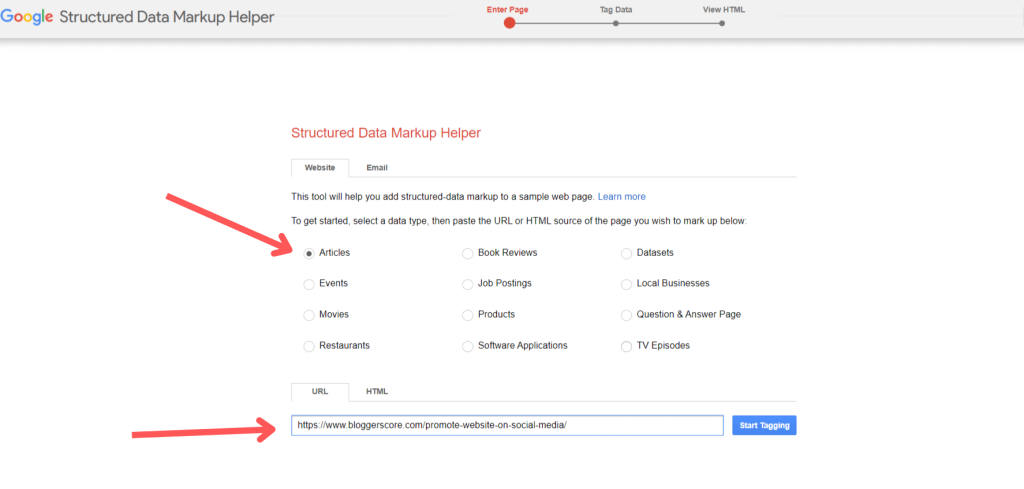
Task: Click the Enter Page step marker
Action: pyautogui.click(x=509, y=23)
